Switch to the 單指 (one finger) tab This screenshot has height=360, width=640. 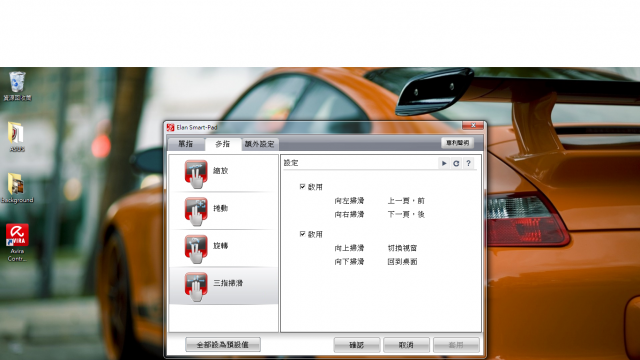pos(186,144)
